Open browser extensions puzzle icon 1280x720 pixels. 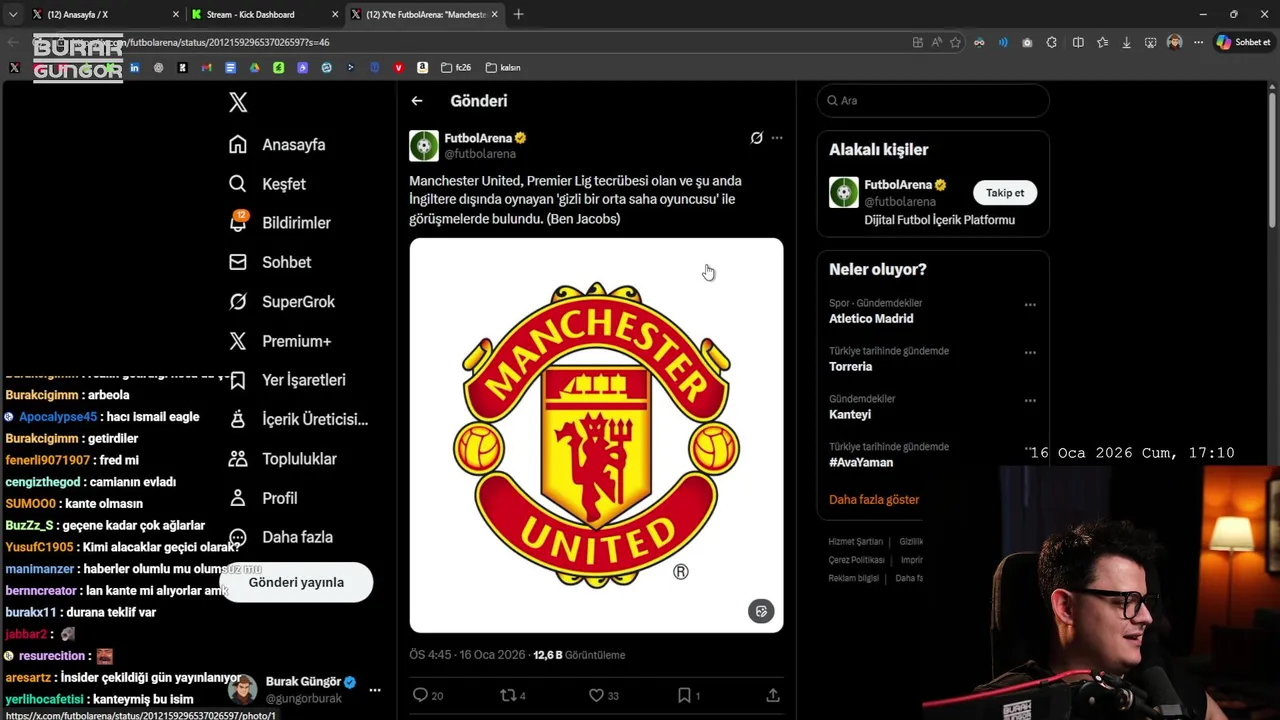pos(1052,42)
